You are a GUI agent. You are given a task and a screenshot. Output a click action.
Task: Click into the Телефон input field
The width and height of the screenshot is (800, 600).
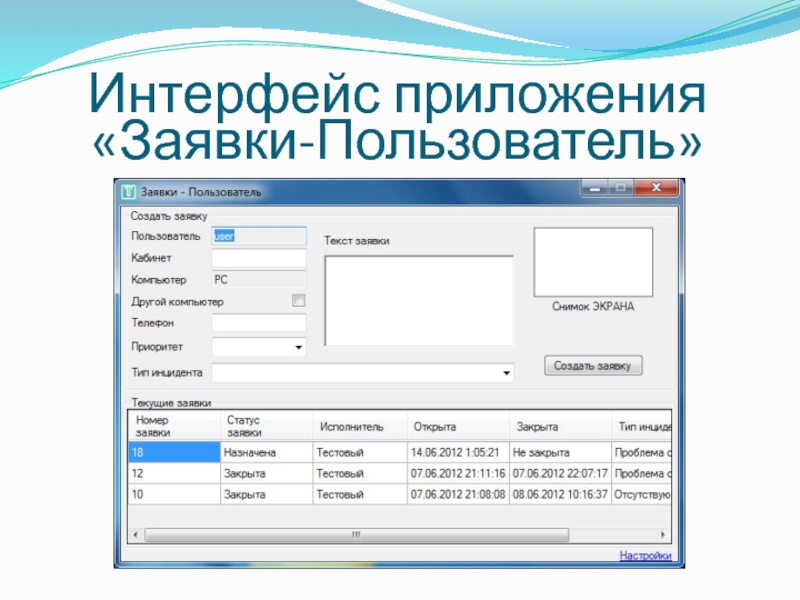point(259,324)
